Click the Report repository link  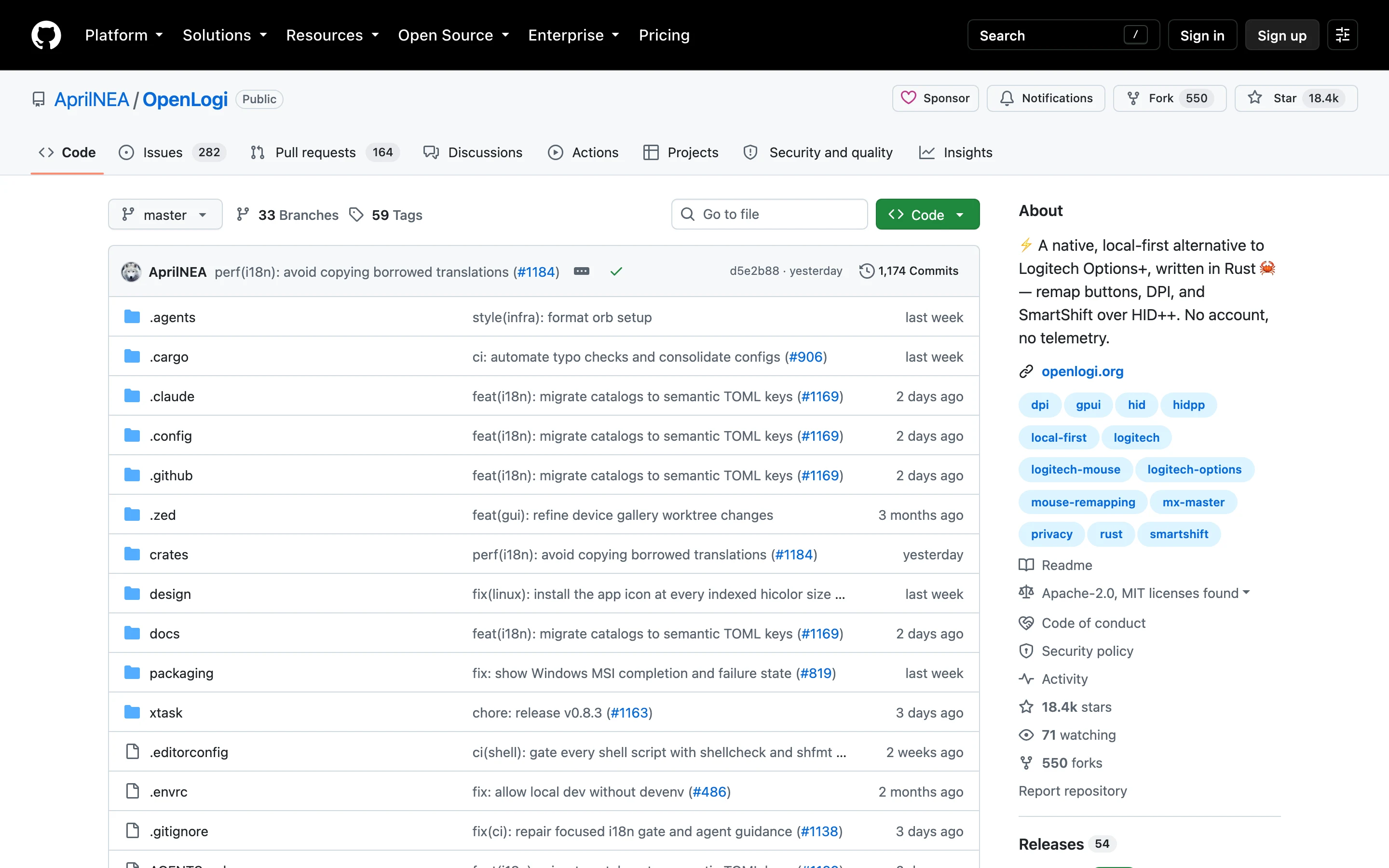tap(1072, 791)
